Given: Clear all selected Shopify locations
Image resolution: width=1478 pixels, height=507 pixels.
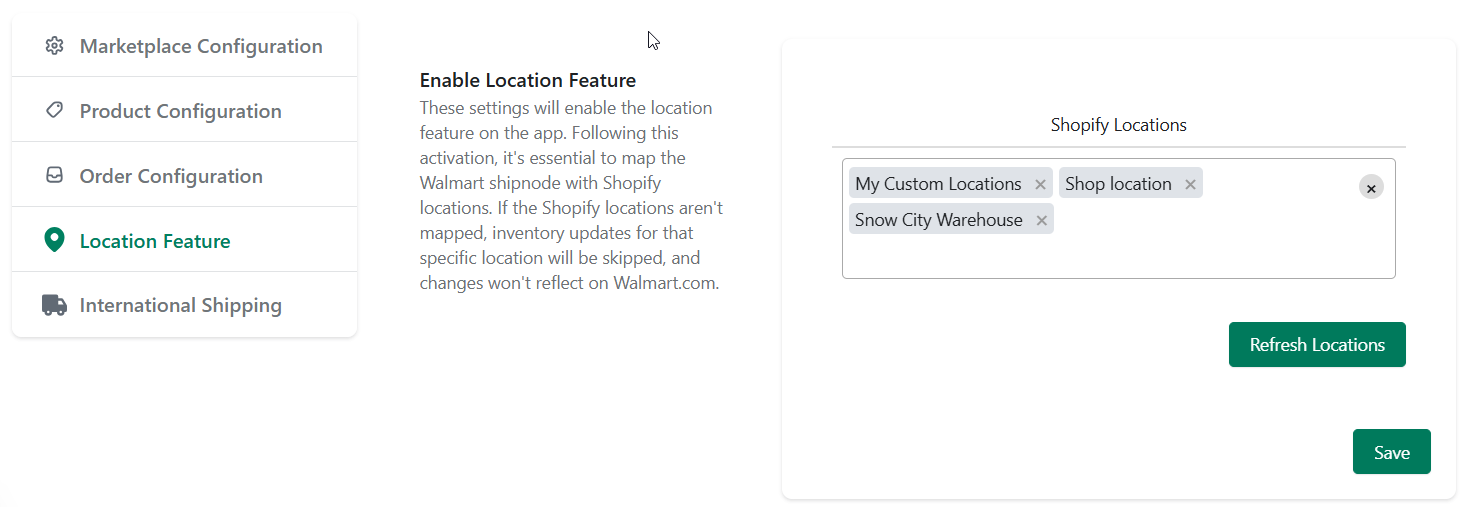Looking at the screenshot, I should 1371,187.
